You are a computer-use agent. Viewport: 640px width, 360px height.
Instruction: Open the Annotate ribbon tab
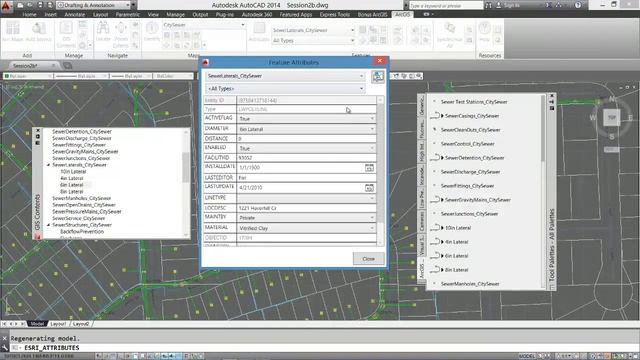point(75,14)
